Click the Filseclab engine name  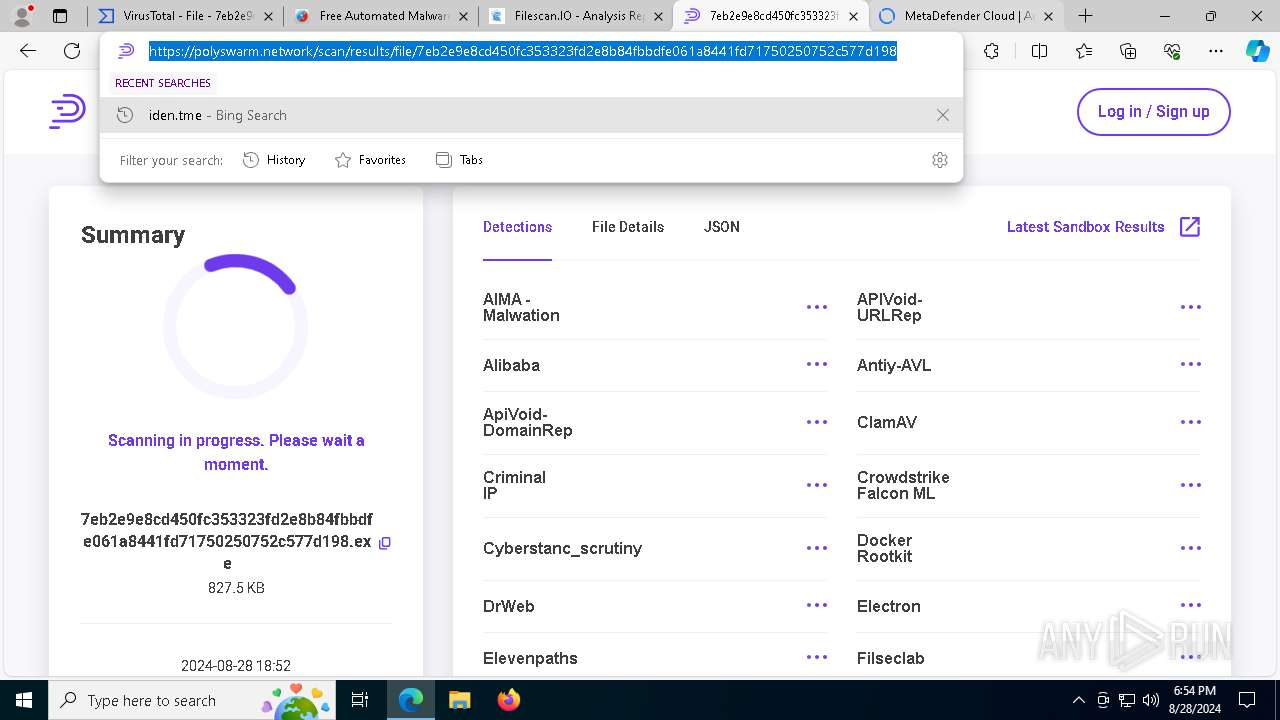coord(890,658)
